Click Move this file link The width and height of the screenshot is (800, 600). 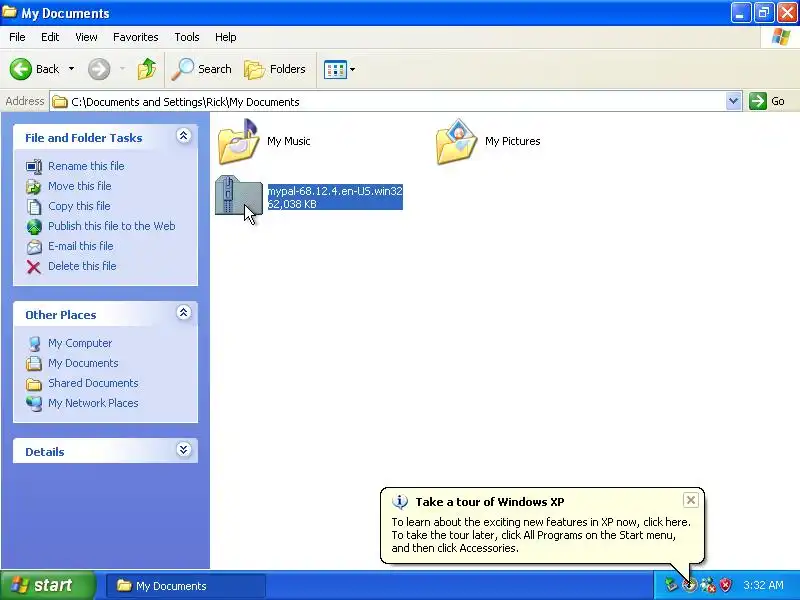pos(80,186)
